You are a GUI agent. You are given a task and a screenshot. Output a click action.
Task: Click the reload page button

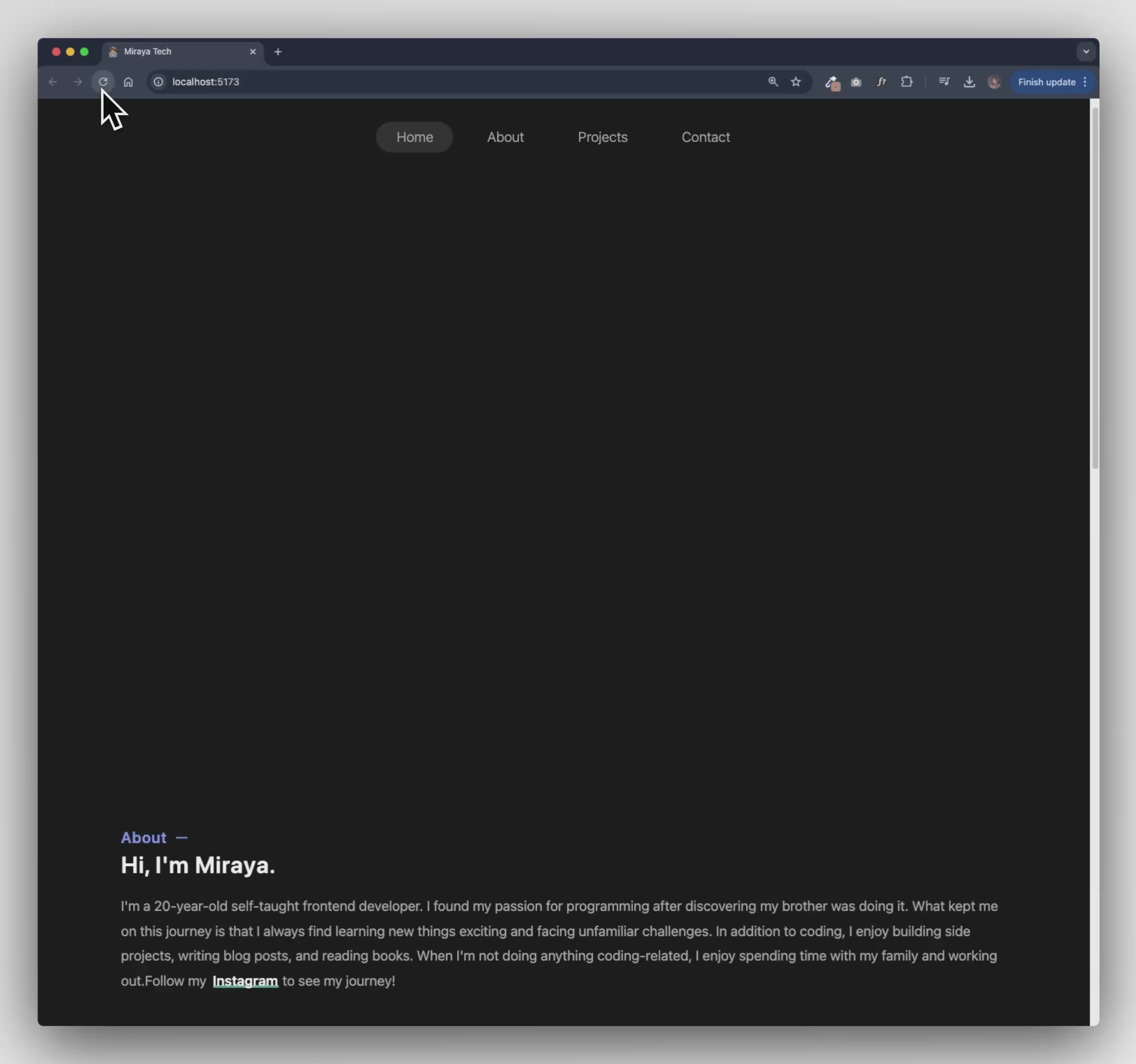click(x=103, y=82)
